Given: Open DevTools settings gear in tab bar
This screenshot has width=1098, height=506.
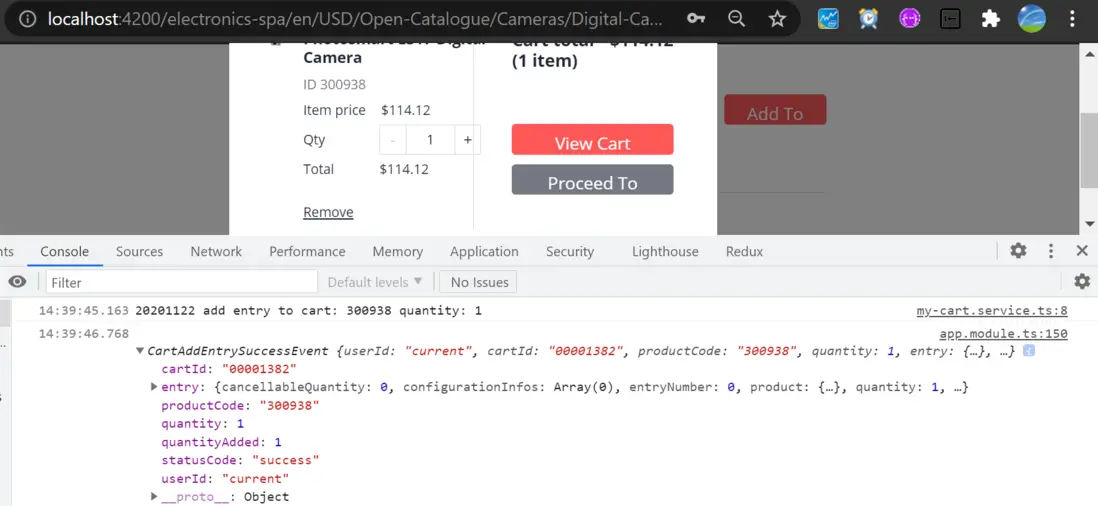Looking at the screenshot, I should tap(1018, 251).
